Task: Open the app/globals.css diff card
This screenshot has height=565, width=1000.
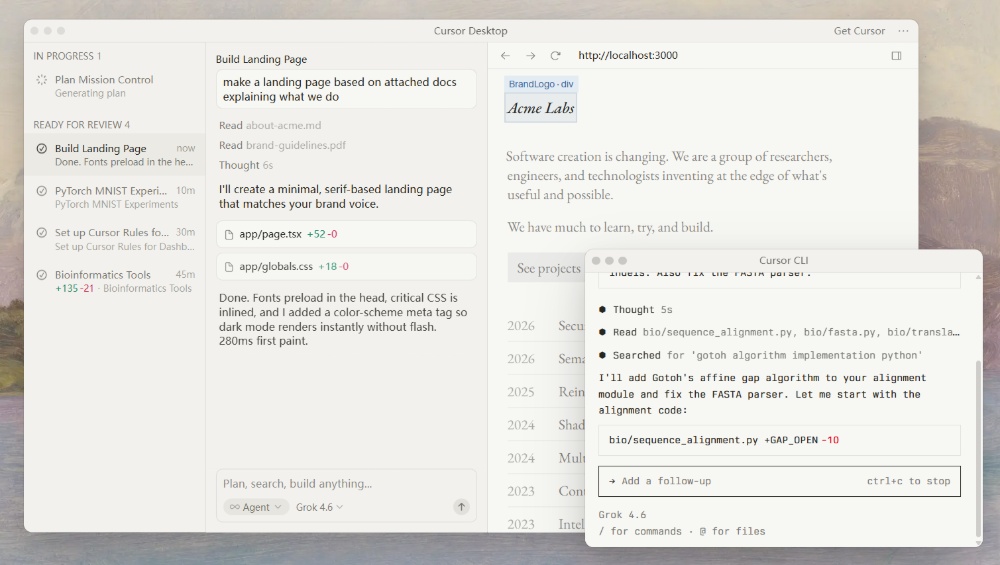Action: 346,267
